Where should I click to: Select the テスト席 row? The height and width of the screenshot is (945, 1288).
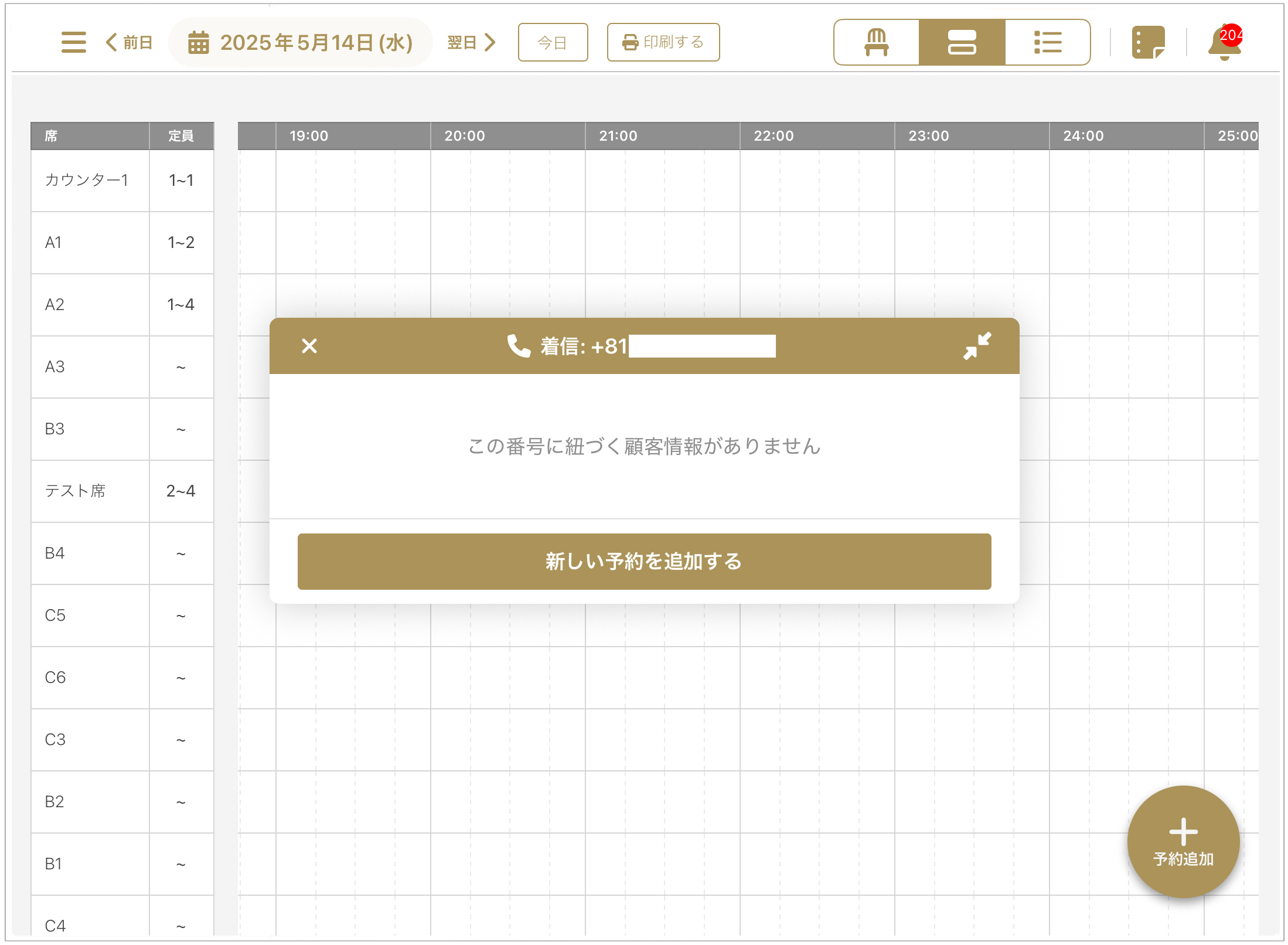point(122,491)
